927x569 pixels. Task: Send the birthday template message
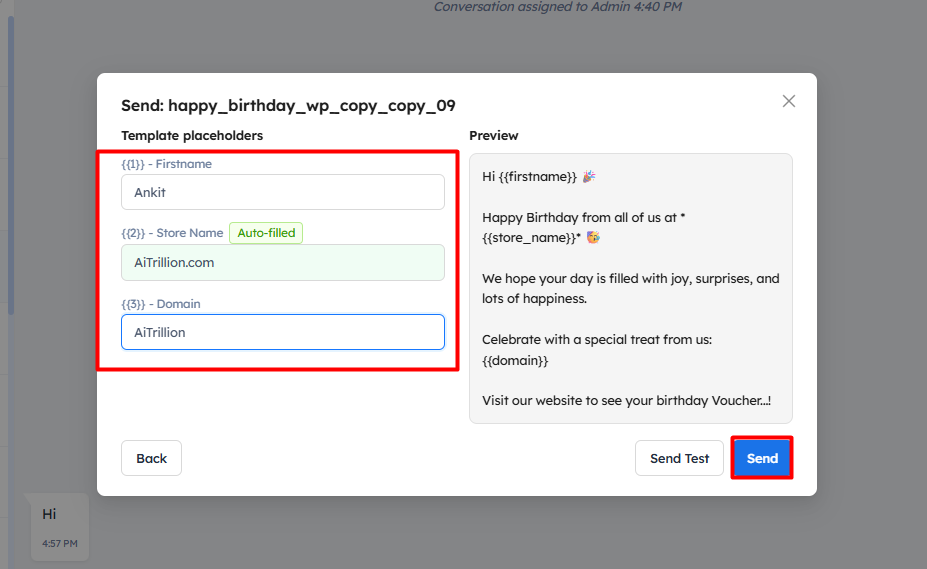click(762, 458)
